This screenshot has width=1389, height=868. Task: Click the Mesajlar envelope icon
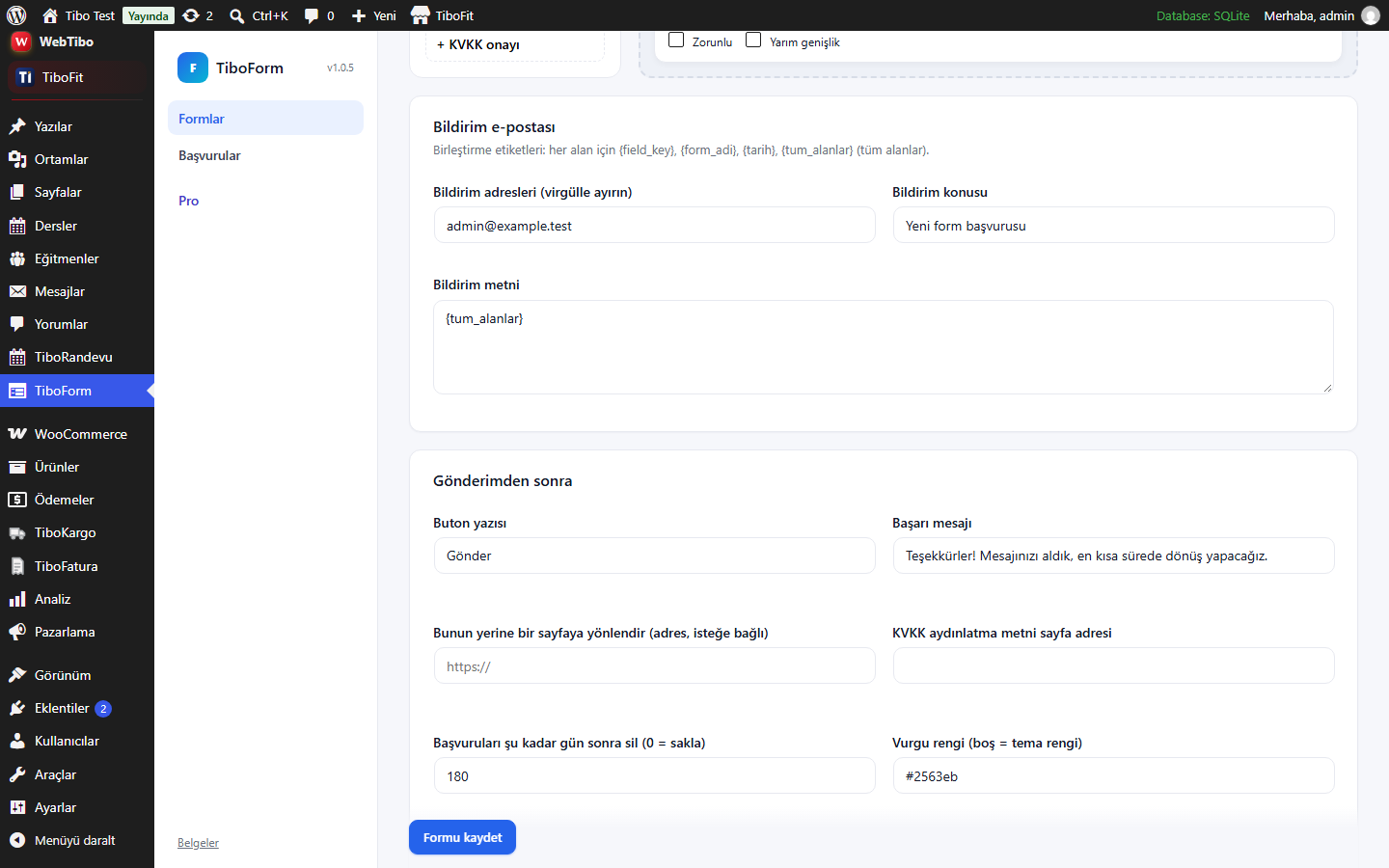point(17,291)
